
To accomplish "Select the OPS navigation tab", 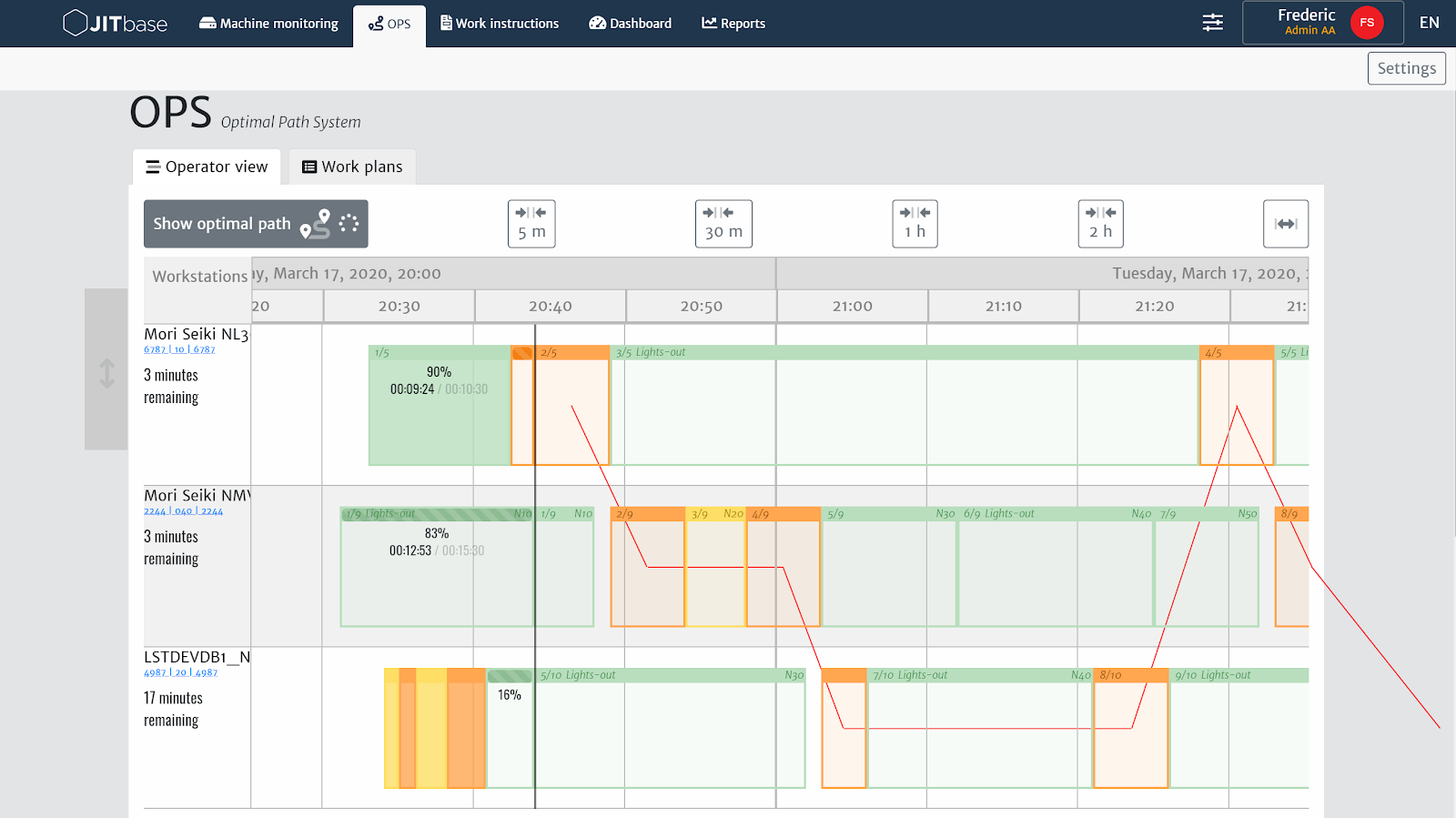I will [389, 25].
